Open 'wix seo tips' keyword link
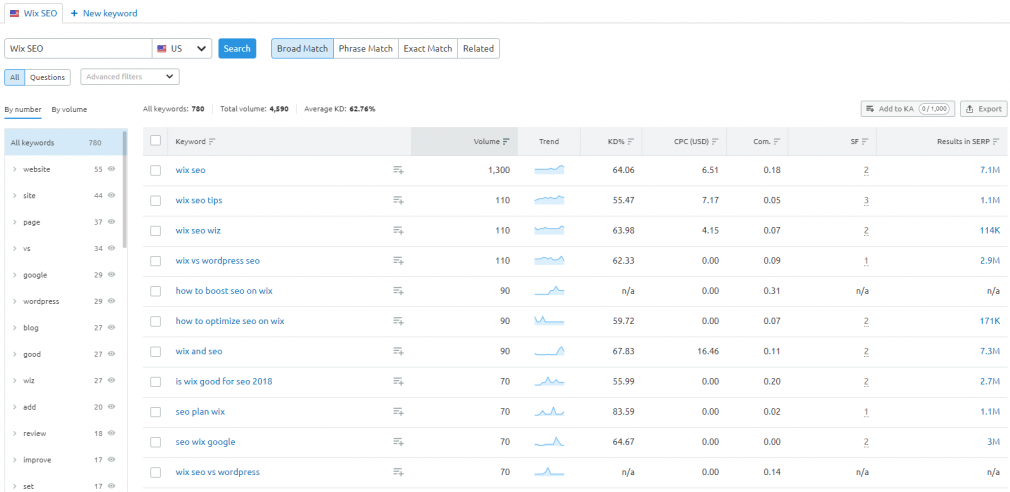This screenshot has height=492, width=1010. pyautogui.click(x=199, y=201)
